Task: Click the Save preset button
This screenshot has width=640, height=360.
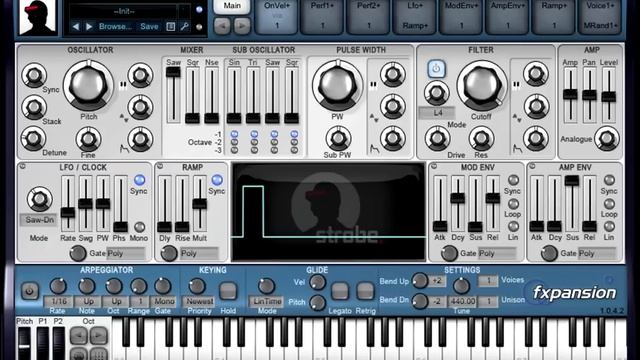Action: pyautogui.click(x=149, y=27)
